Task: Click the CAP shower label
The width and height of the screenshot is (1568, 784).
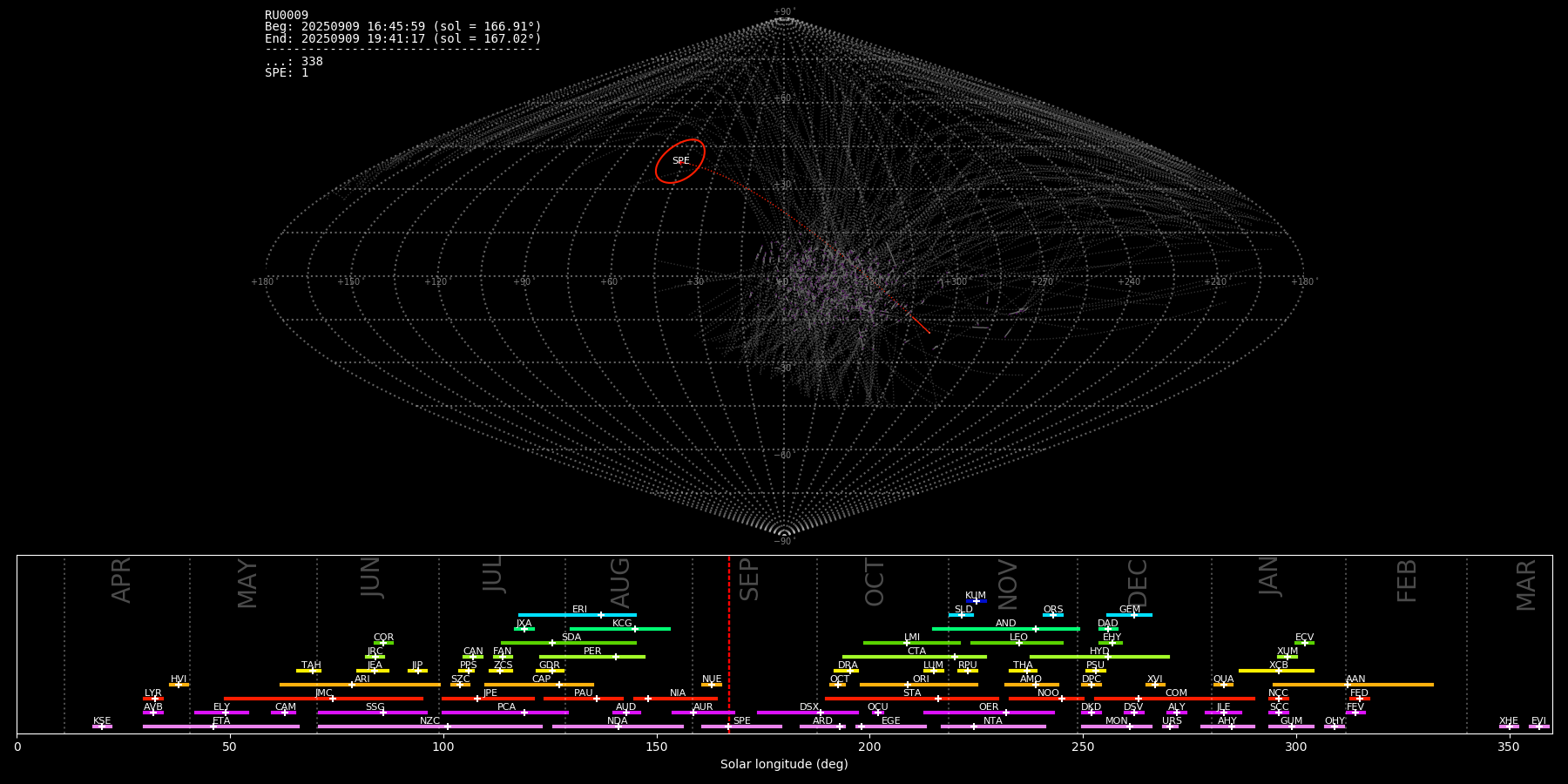Action: coord(541,679)
